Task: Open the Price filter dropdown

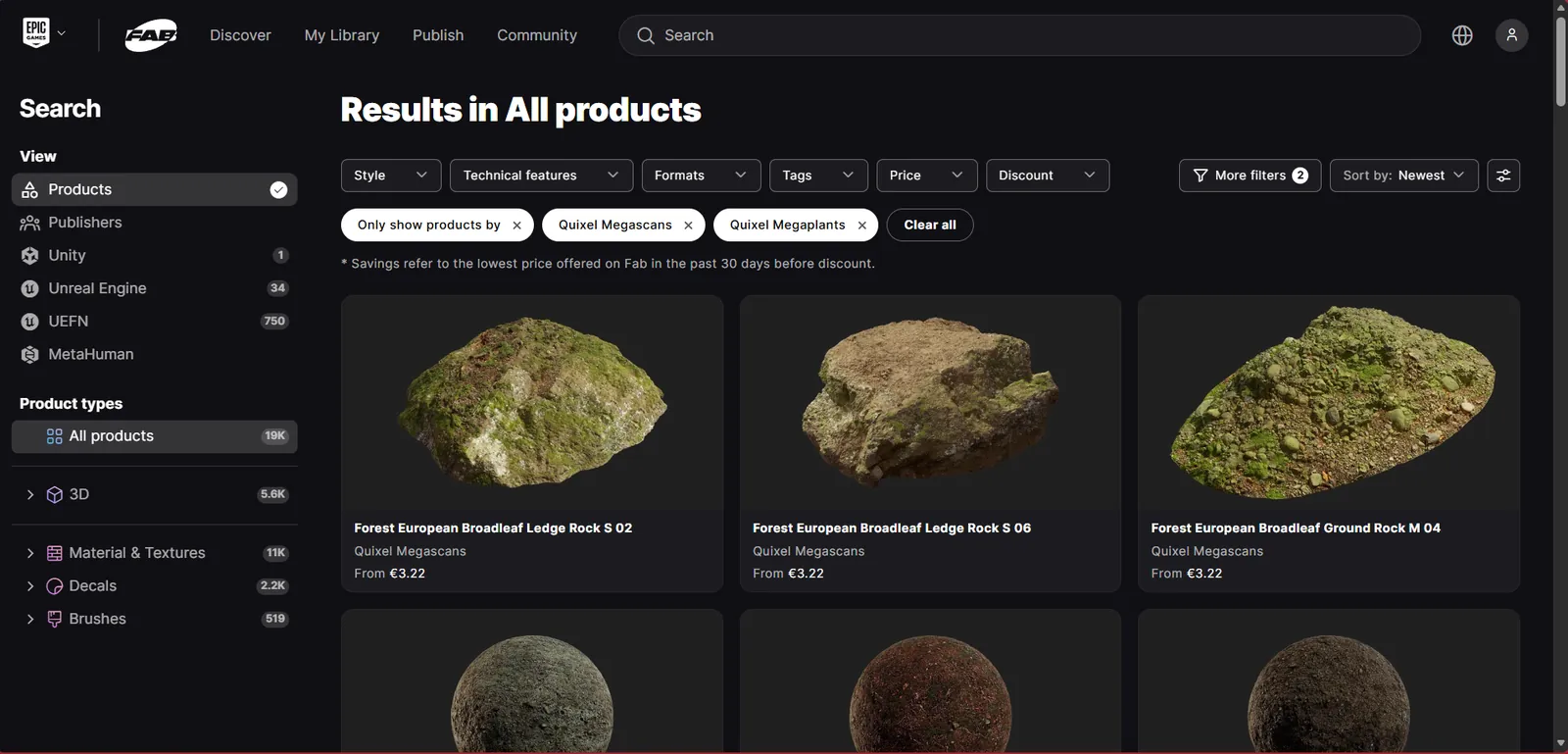Action: (x=927, y=176)
